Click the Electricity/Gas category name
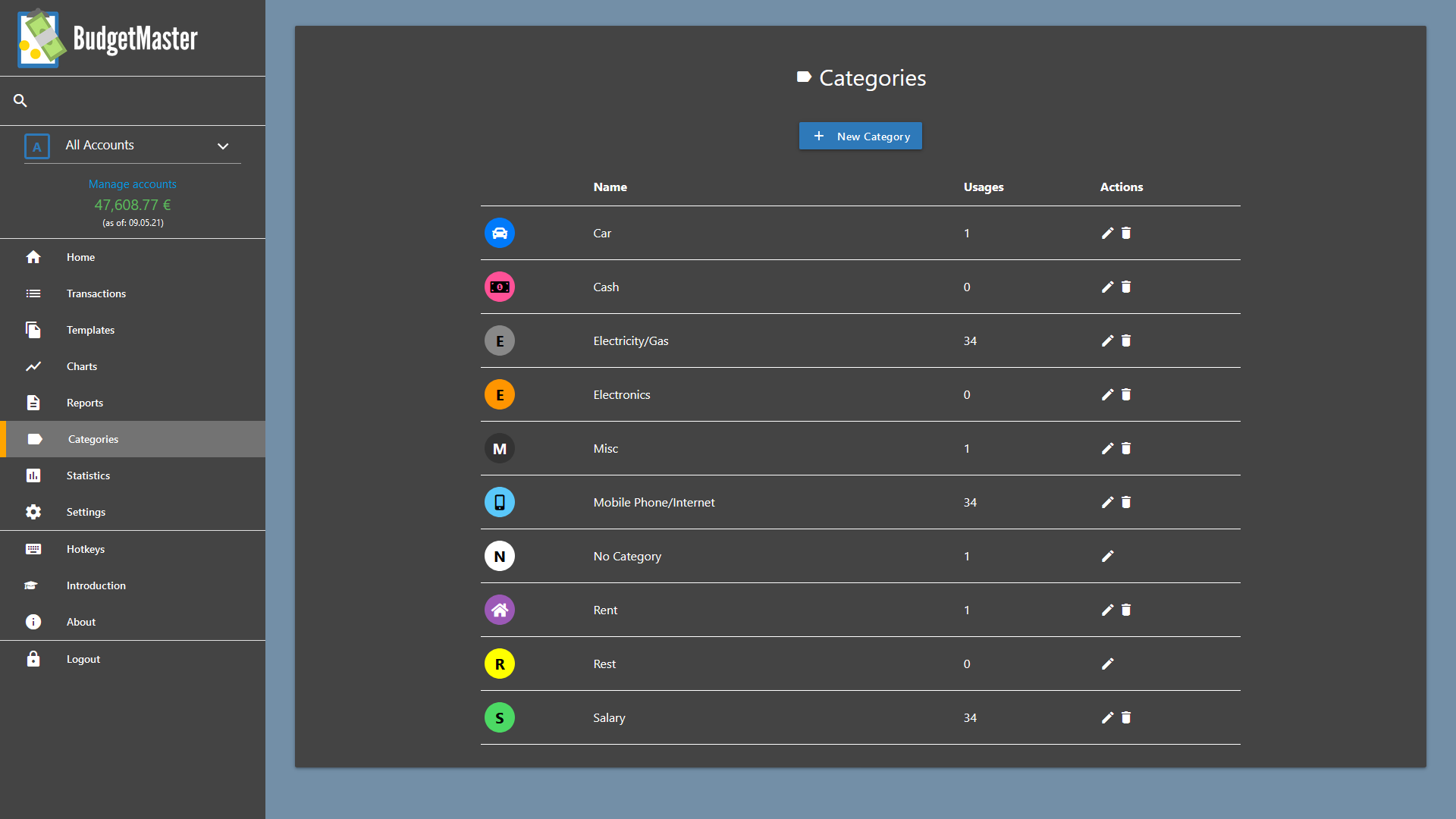Screen dimensions: 1456x819 click(631, 341)
